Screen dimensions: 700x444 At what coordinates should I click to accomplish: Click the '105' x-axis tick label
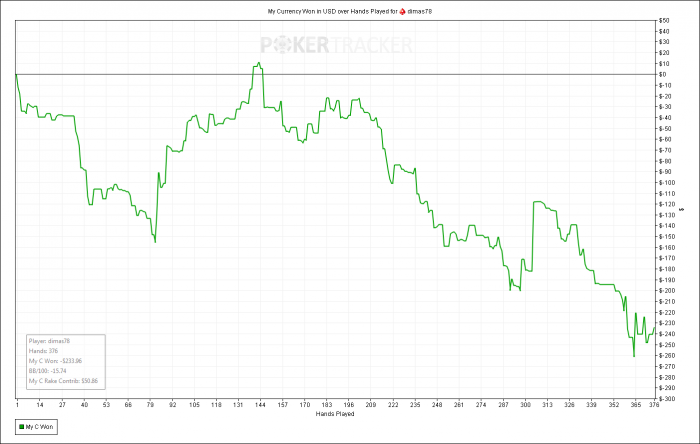coord(194,405)
